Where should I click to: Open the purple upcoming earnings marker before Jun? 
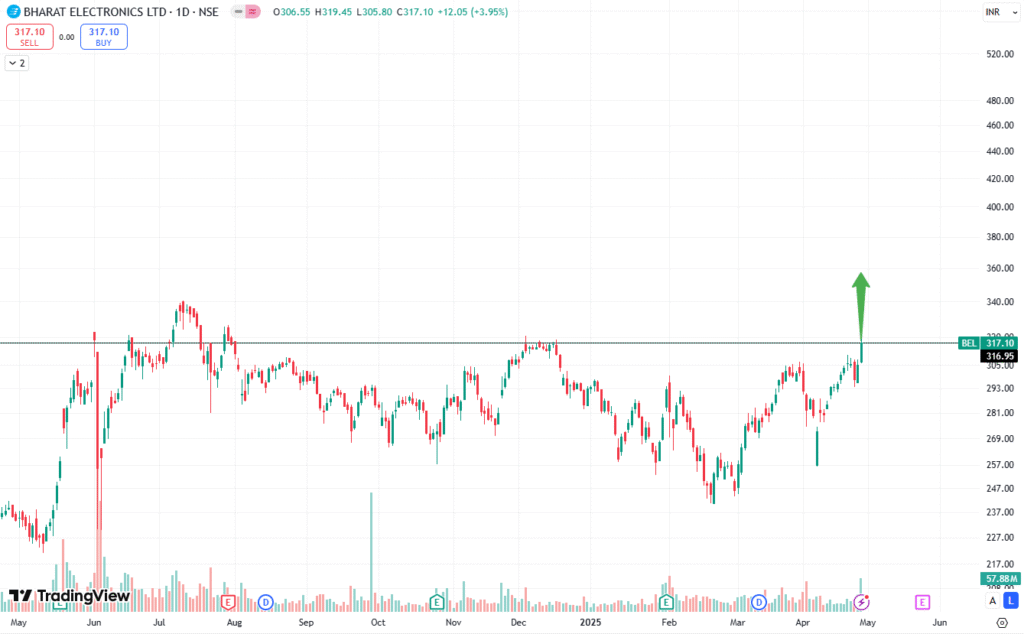click(x=922, y=602)
